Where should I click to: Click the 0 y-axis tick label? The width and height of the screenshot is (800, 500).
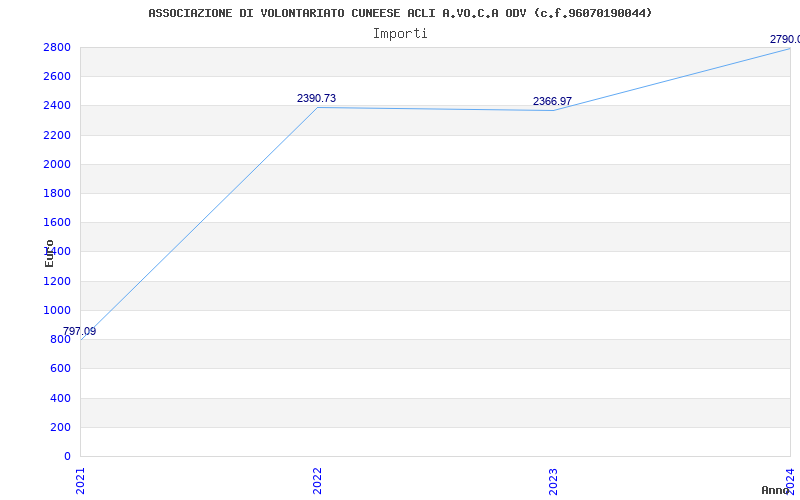pos(68,456)
